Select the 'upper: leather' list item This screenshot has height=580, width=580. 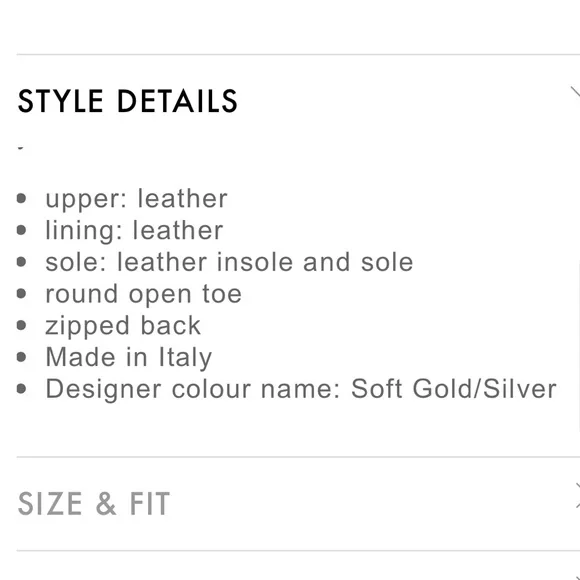coord(136,200)
